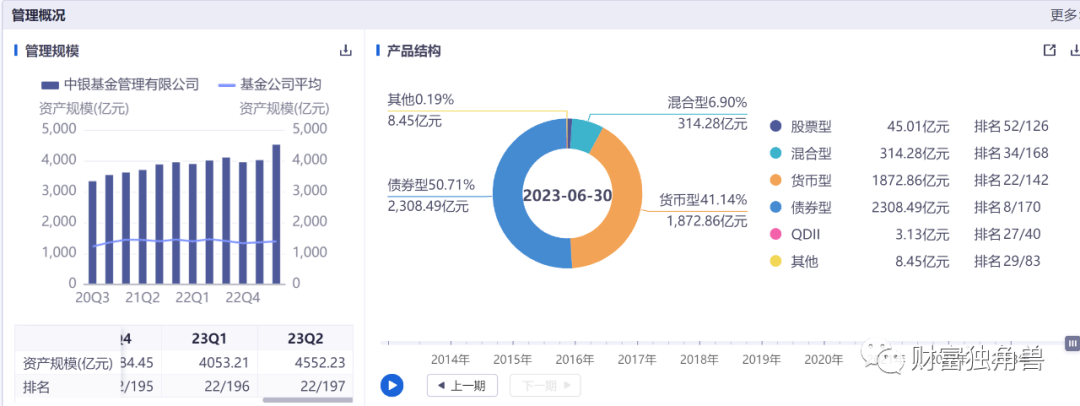
Task: Toggle the 股票型 legend dot
Action: pyautogui.click(x=776, y=127)
